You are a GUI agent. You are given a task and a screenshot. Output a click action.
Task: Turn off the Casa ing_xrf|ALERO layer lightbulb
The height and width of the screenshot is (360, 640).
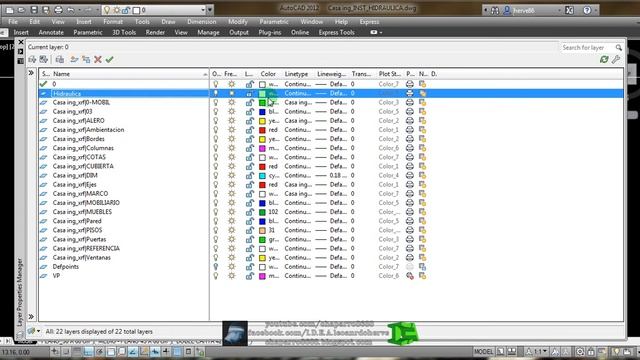tap(216, 121)
